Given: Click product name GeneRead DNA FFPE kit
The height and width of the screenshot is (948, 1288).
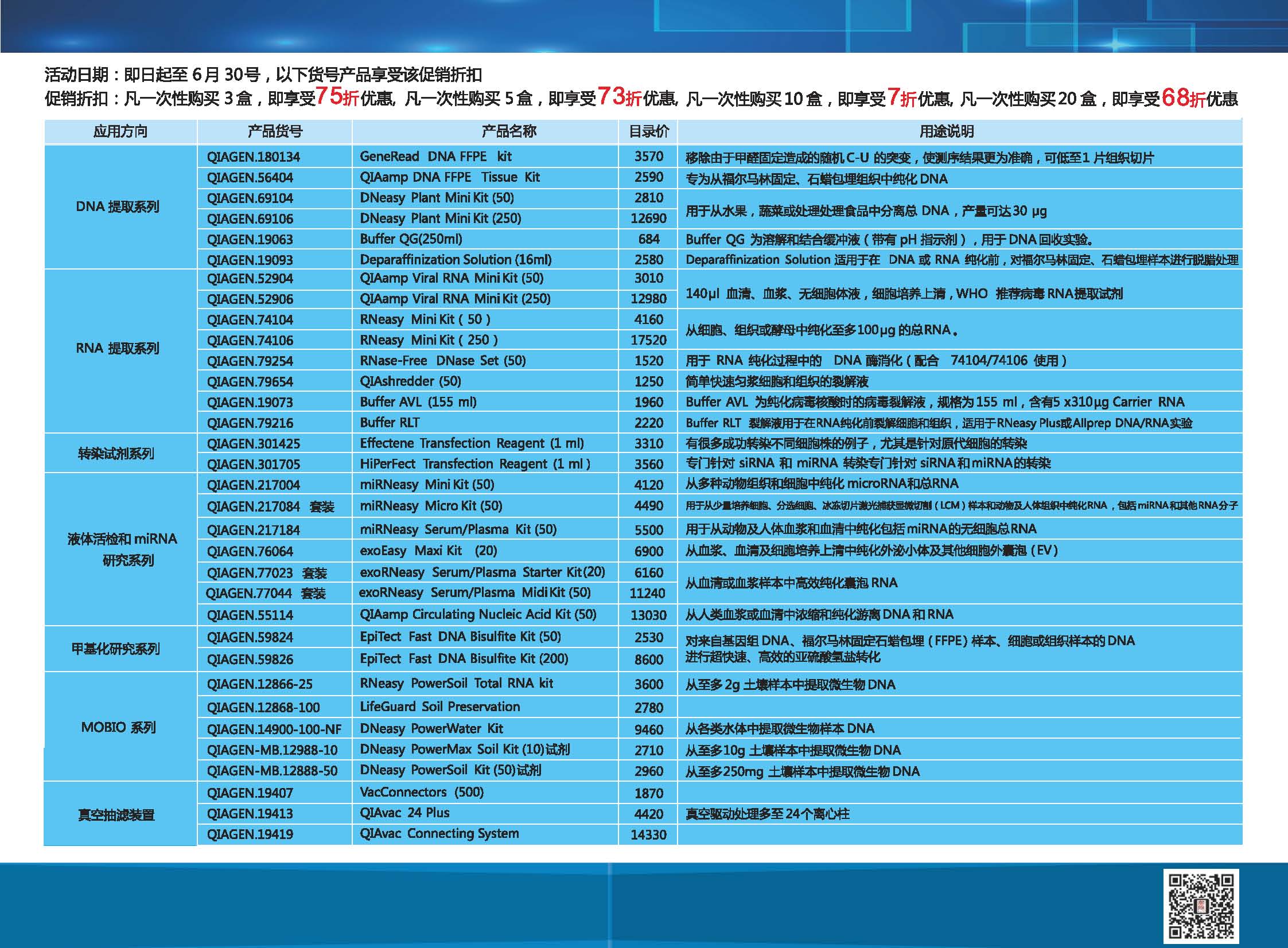Looking at the screenshot, I should (x=435, y=156).
